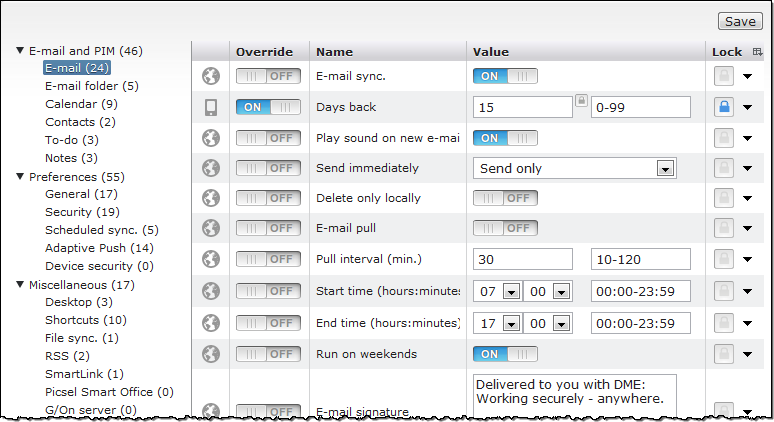Click the grey lock icon for Pull interval

(x=723, y=260)
